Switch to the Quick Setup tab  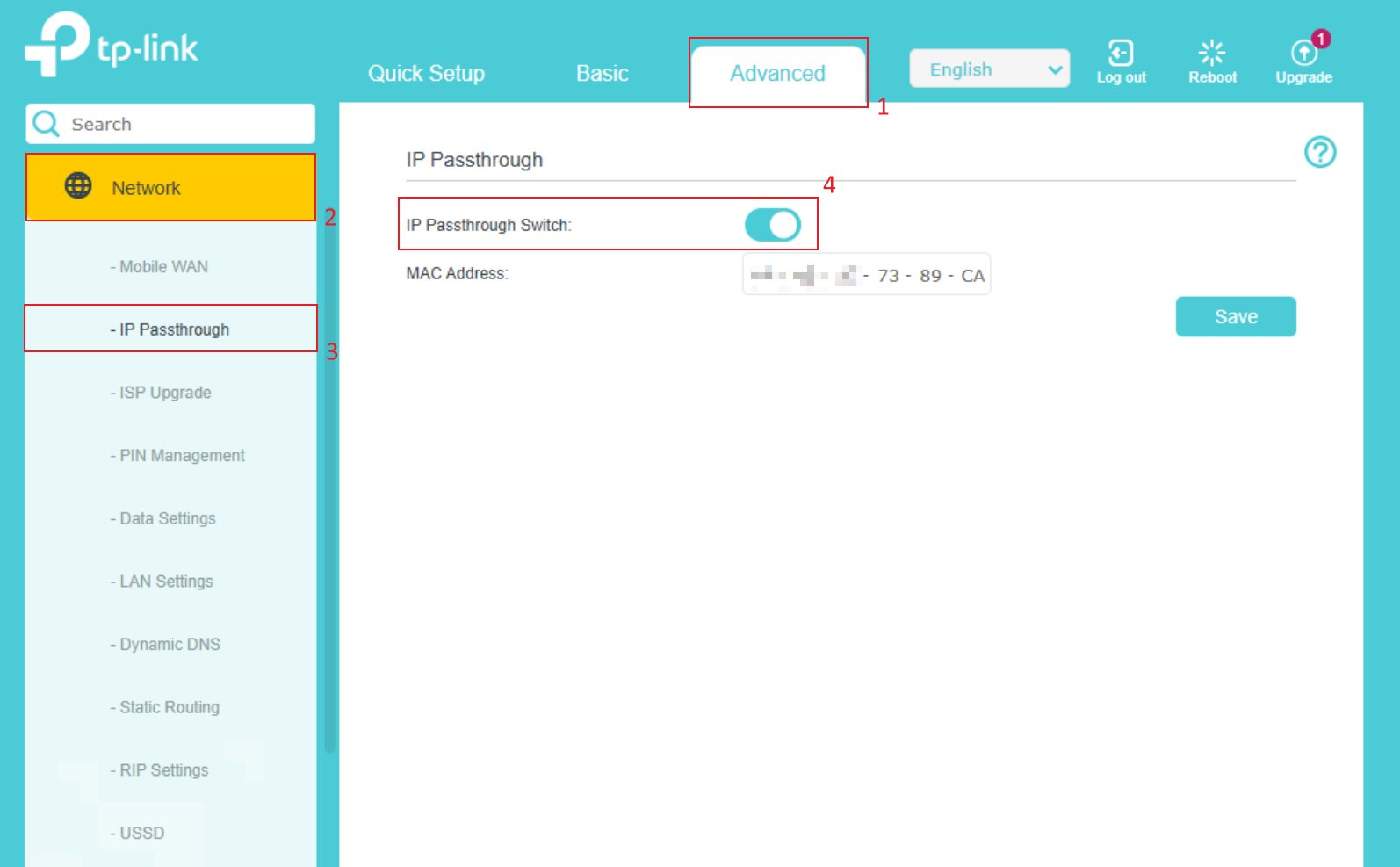[x=426, y=74]
